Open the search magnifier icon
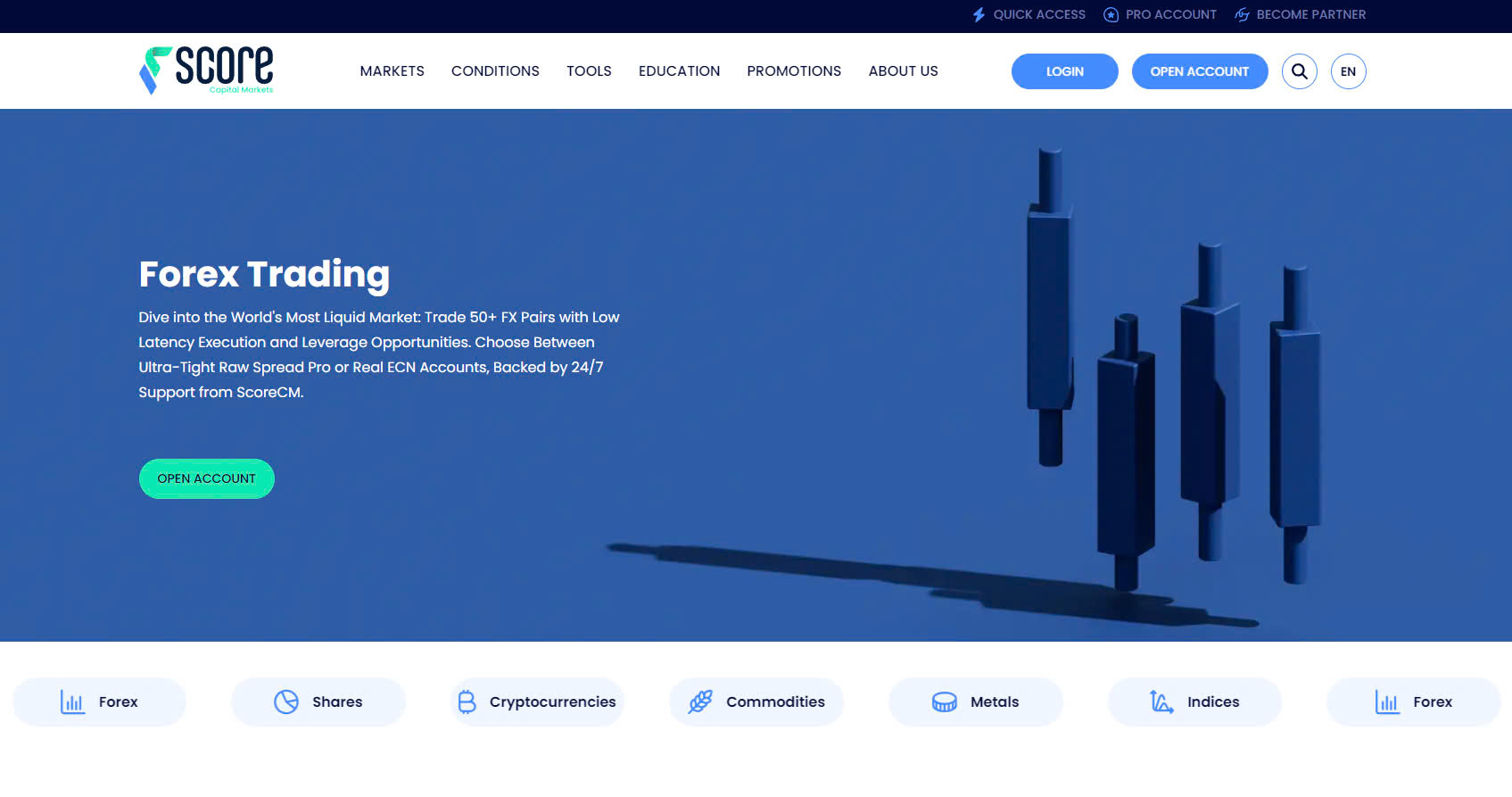This screenshot has height=797, width=1512. tap(1300, 71)
